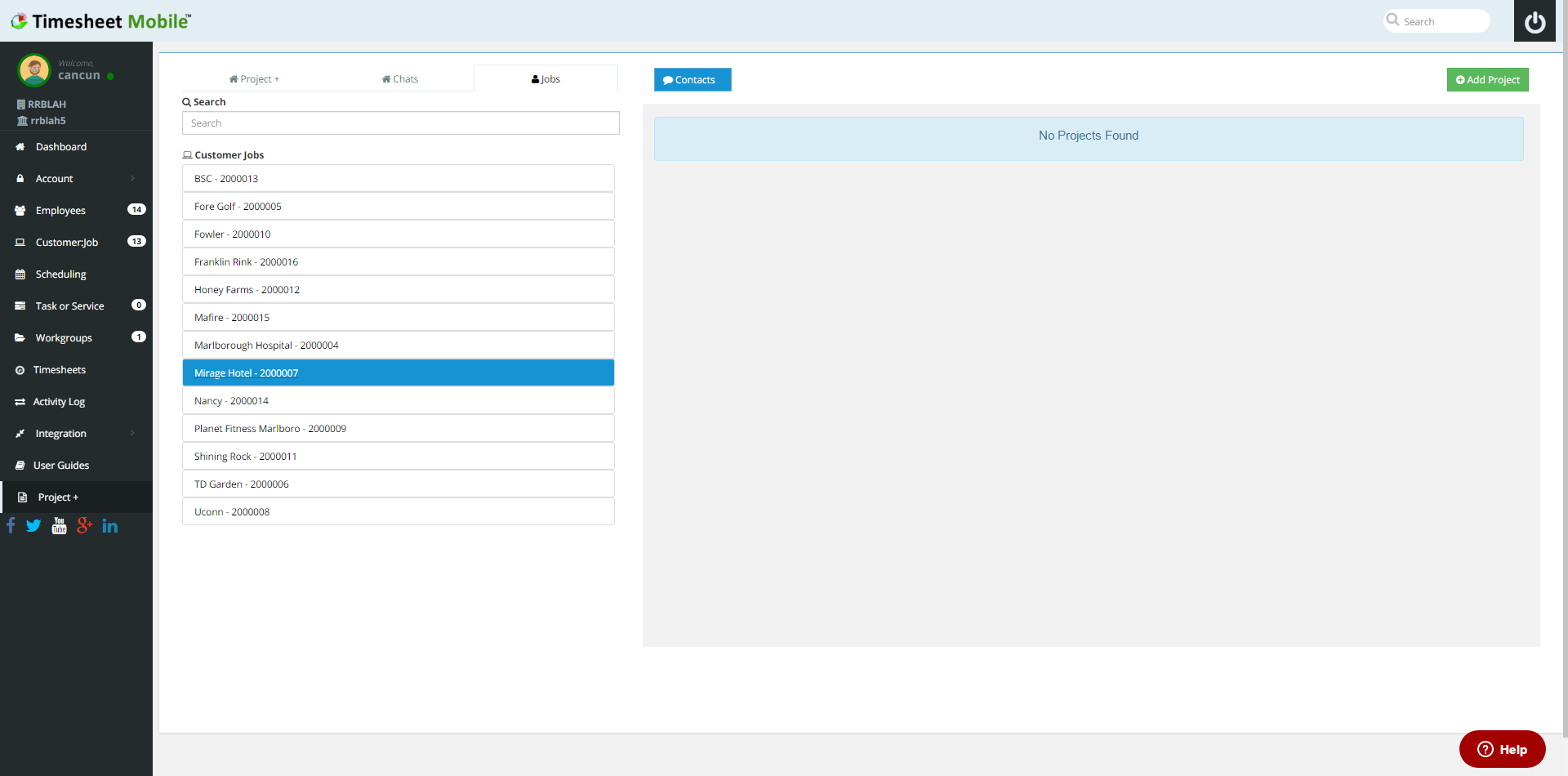Image resolution: width=1568 pixels, height=776 pixels.
Task: Open the LinkedIn social icon
Action: (x=109, y=525)
